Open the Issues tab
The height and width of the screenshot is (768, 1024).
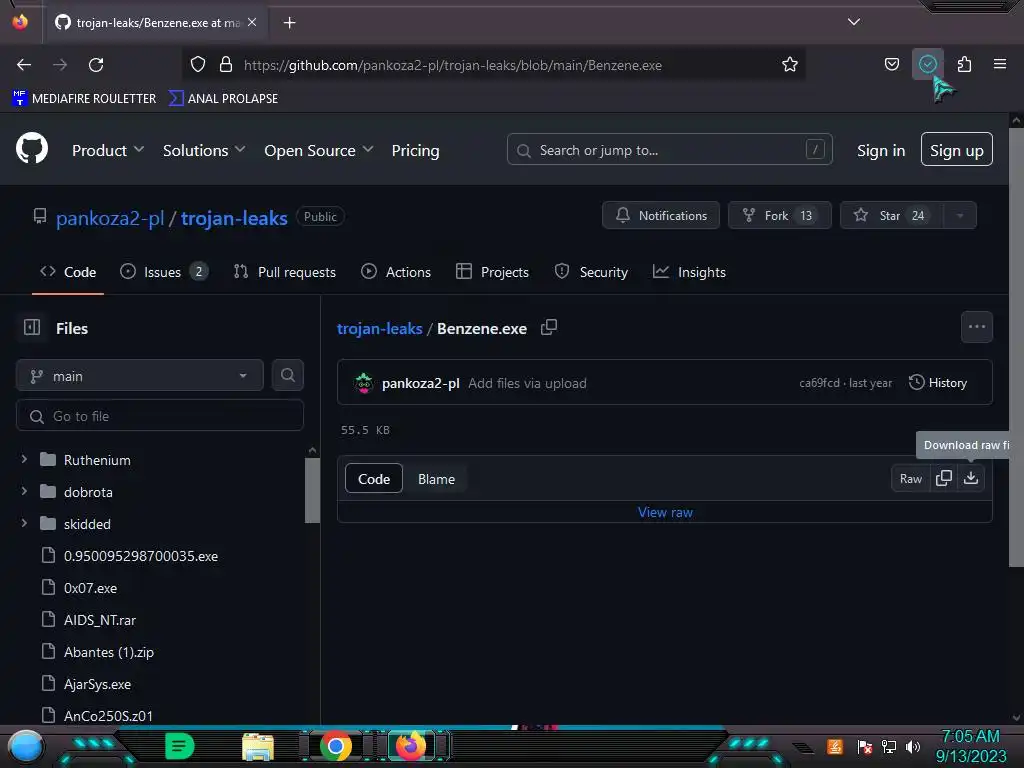click(x=164, y=272)
